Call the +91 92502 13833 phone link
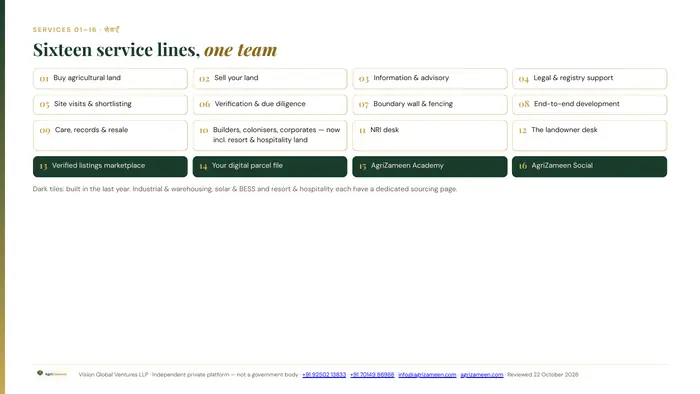 click(324, 375)
